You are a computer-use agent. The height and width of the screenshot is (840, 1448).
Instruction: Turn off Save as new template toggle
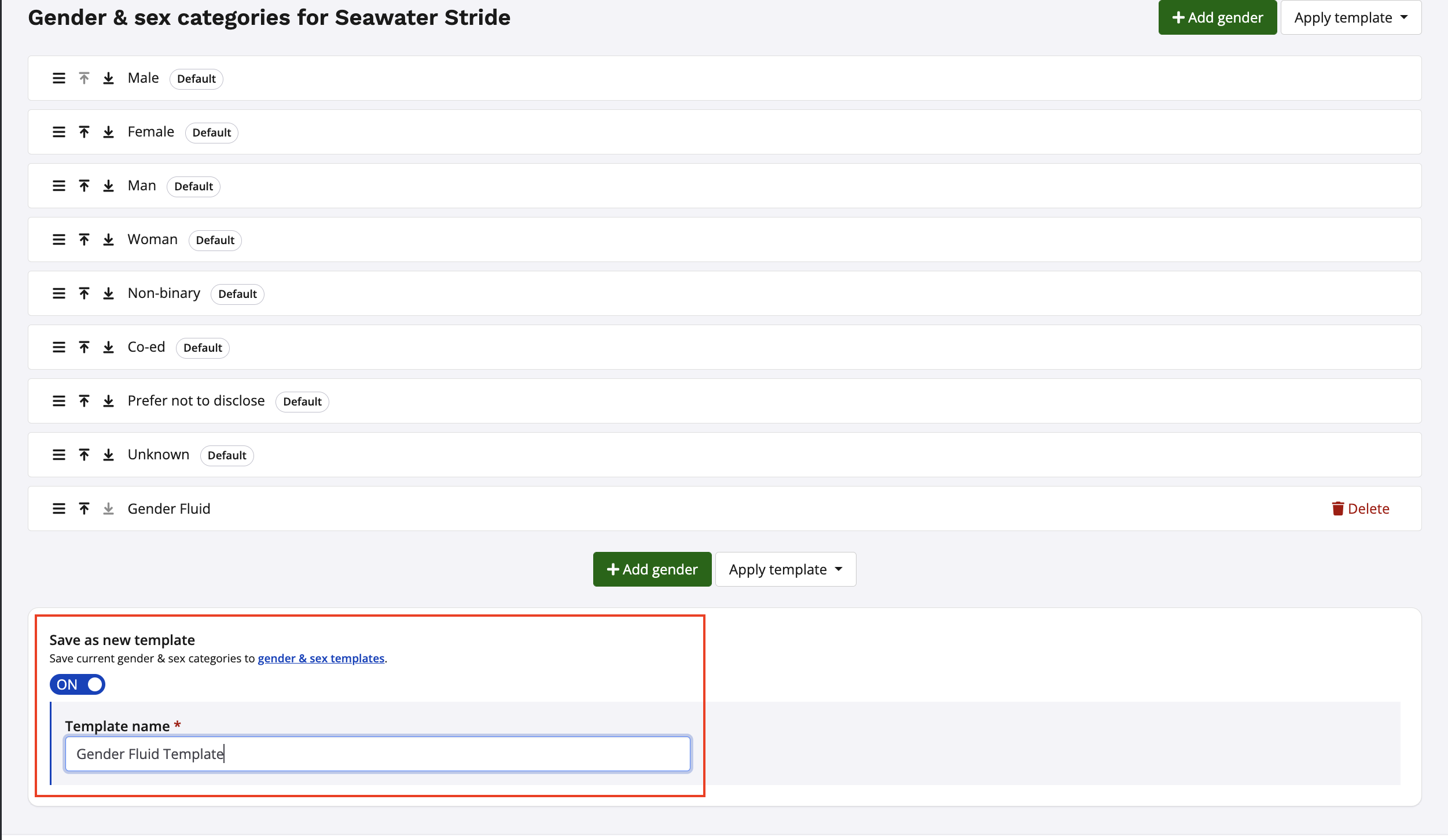tap(78, 685)
